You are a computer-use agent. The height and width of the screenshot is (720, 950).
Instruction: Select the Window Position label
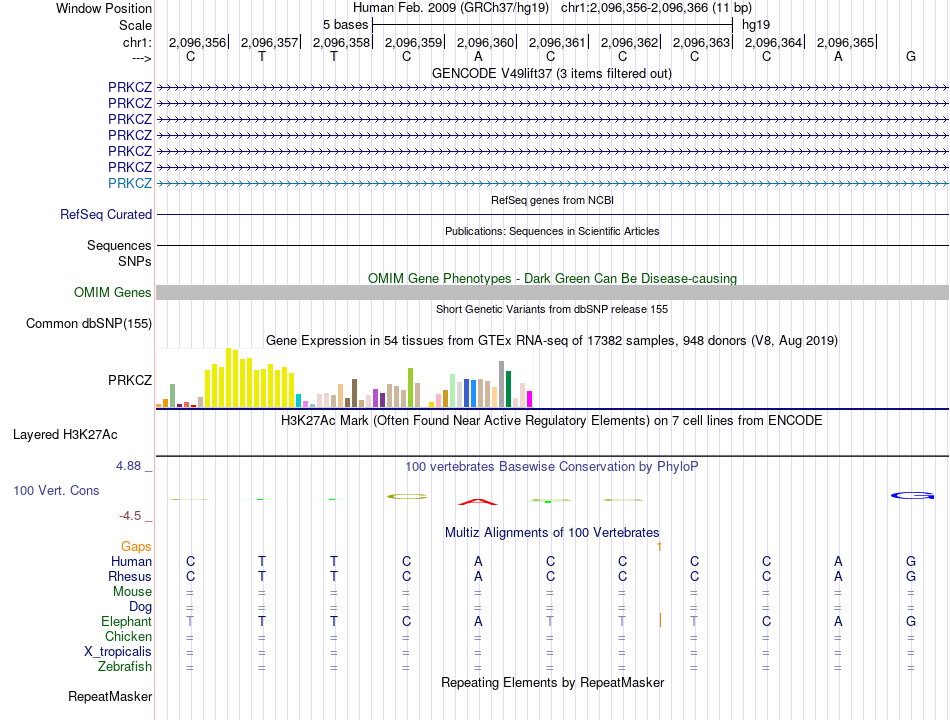[x=104, y=8]
